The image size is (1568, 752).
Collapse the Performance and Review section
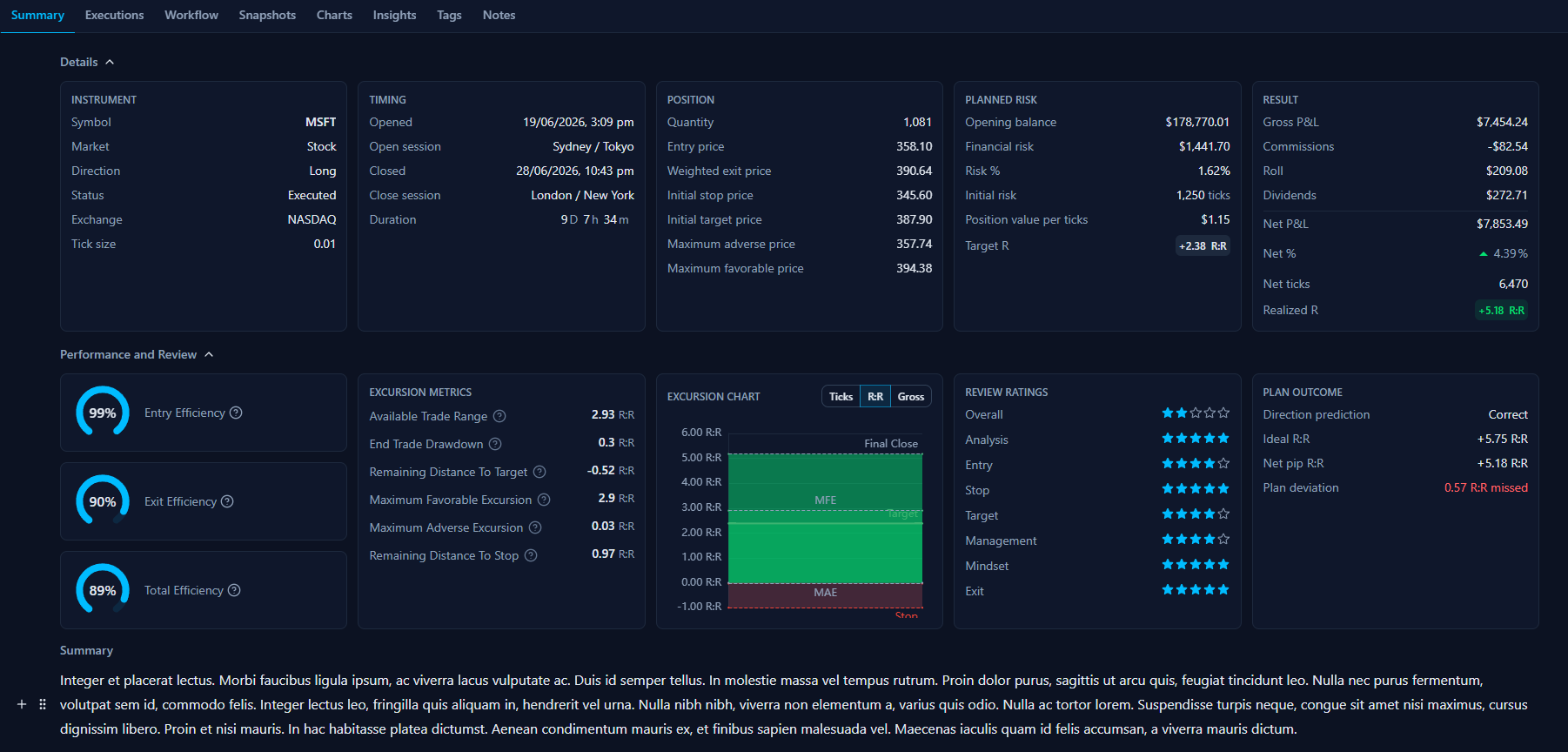pos(137,354)
